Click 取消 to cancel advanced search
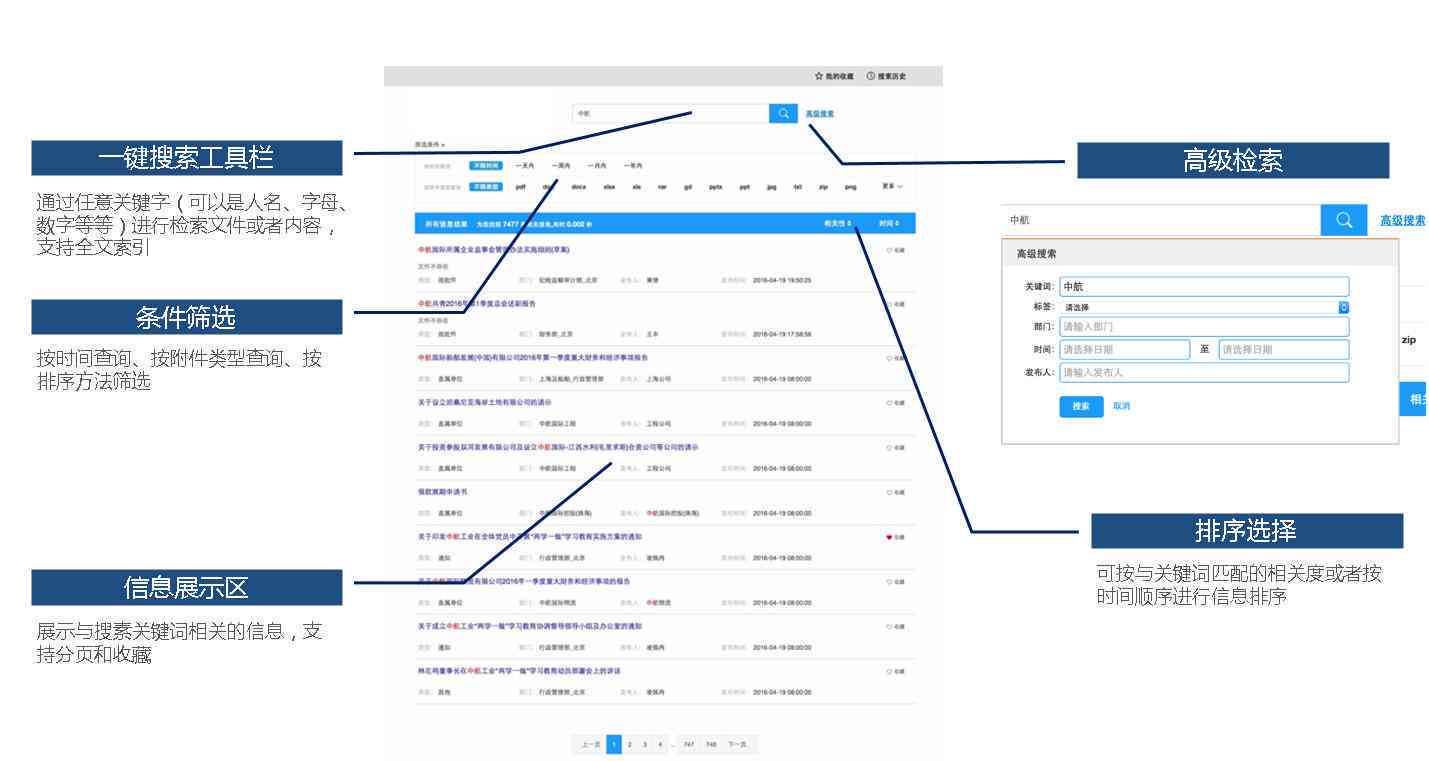 (x=1121, y=406)
